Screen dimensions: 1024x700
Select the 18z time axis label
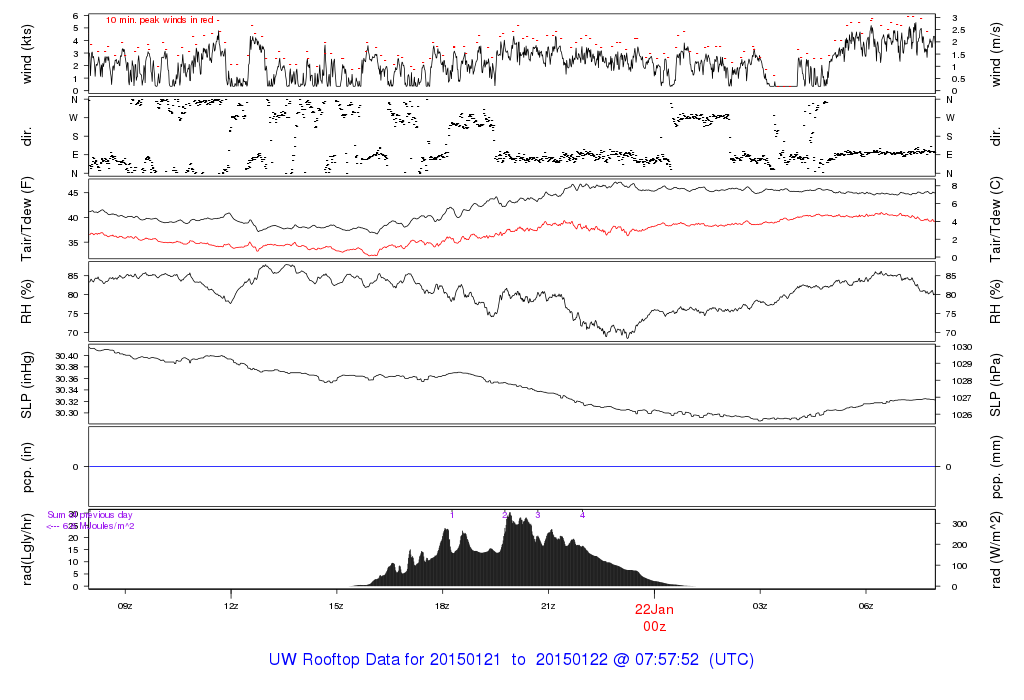click(443, 606)
